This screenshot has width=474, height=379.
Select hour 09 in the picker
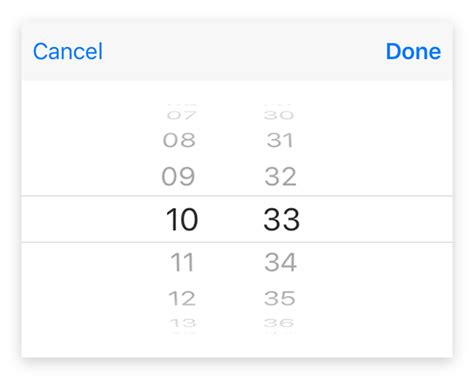(x=179, y=176)
